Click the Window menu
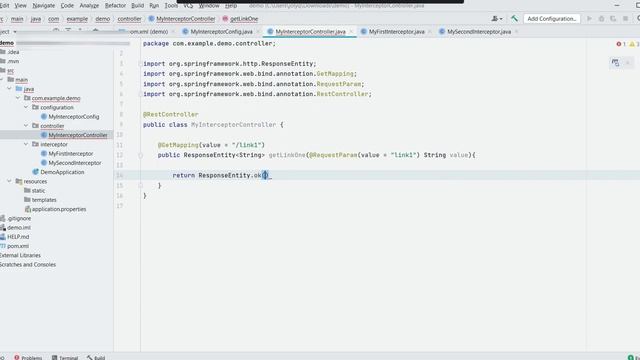Viewport: 640px width, 360px height. [209, 6]
